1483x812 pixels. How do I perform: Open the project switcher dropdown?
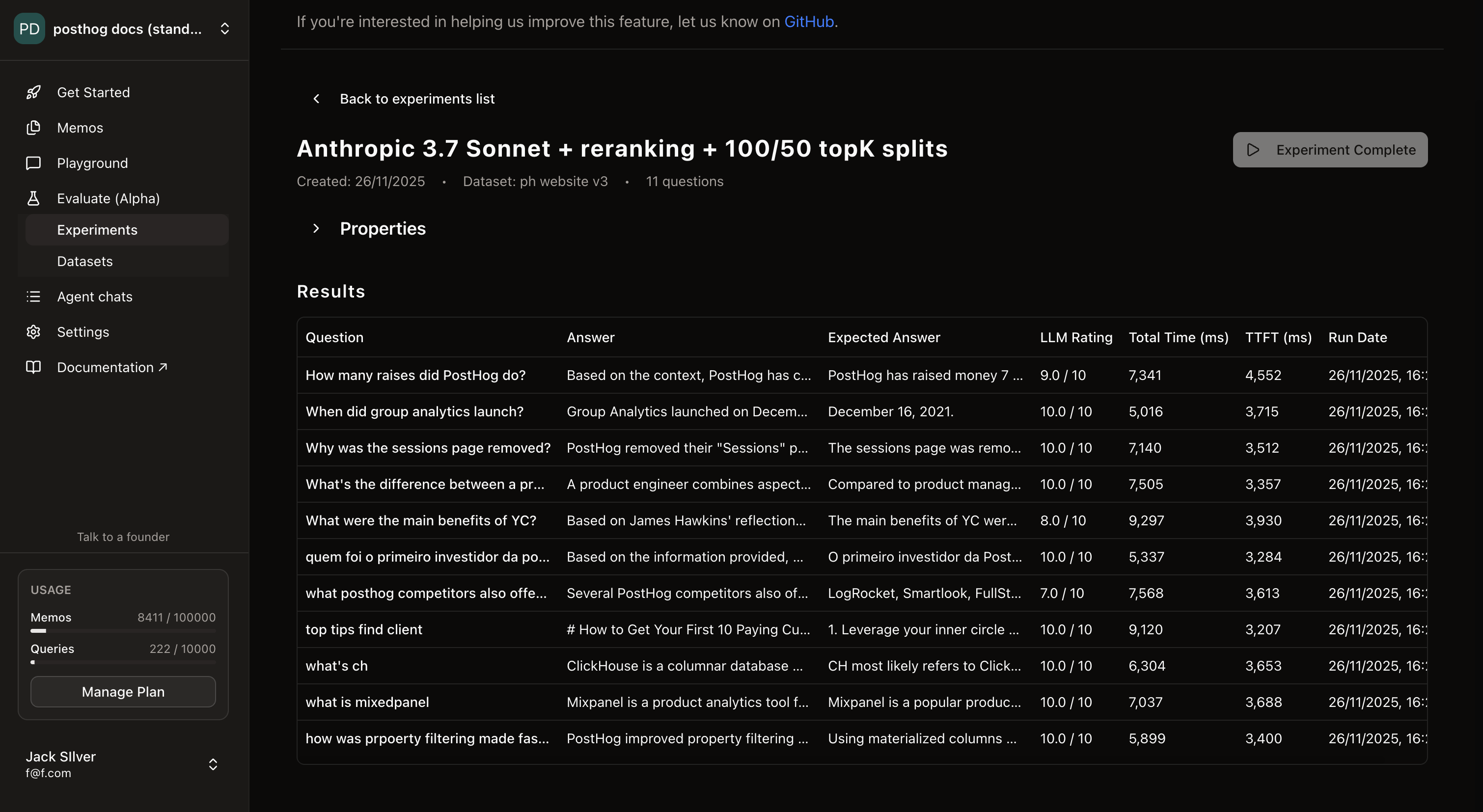click(x=225, y=29)
